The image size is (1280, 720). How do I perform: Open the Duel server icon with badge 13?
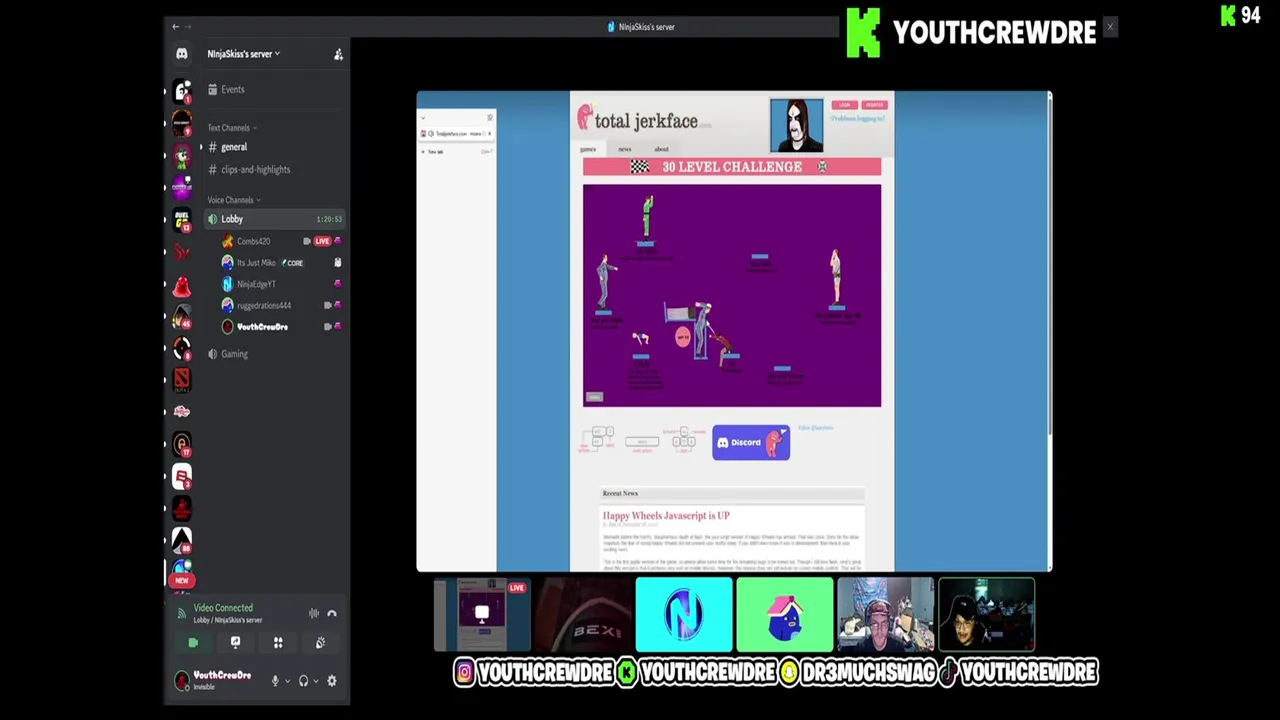click(x=181, y=220)
